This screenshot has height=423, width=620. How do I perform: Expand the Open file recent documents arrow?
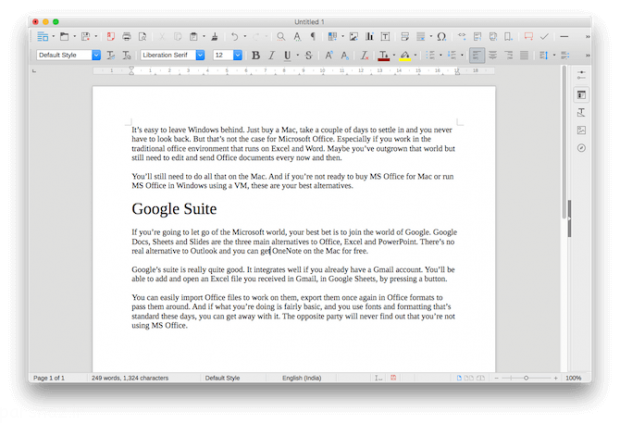74,36
